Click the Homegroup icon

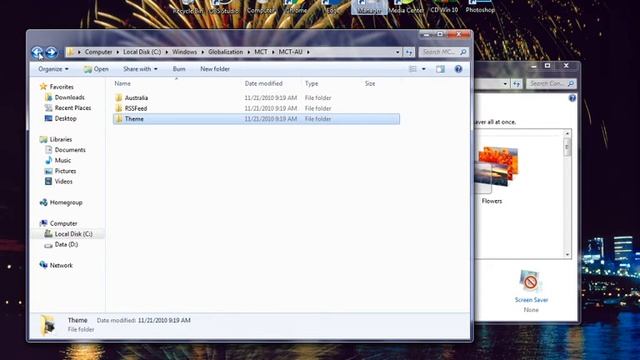pos(43,202)
